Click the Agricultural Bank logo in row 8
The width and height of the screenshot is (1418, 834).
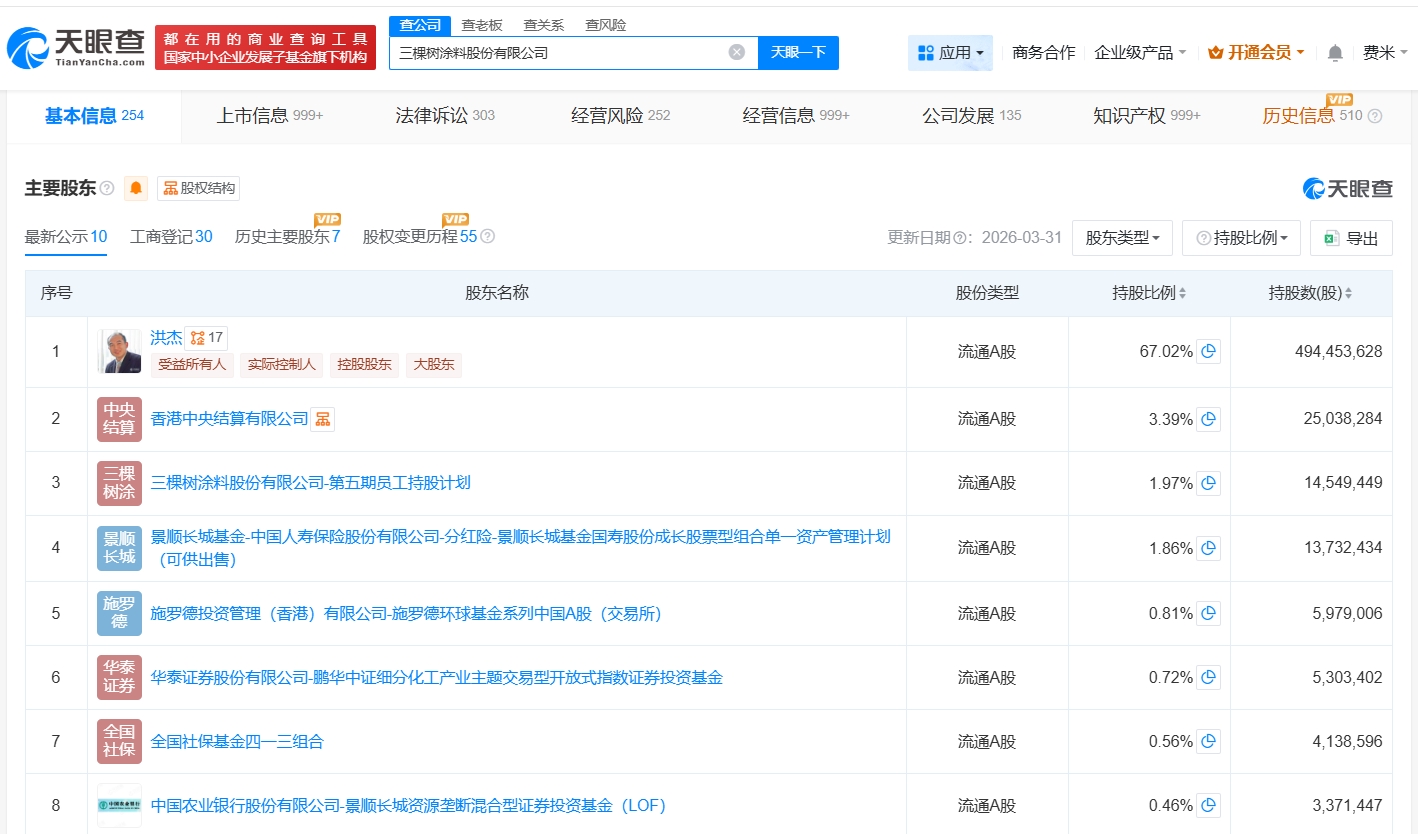tap(119, 805)
